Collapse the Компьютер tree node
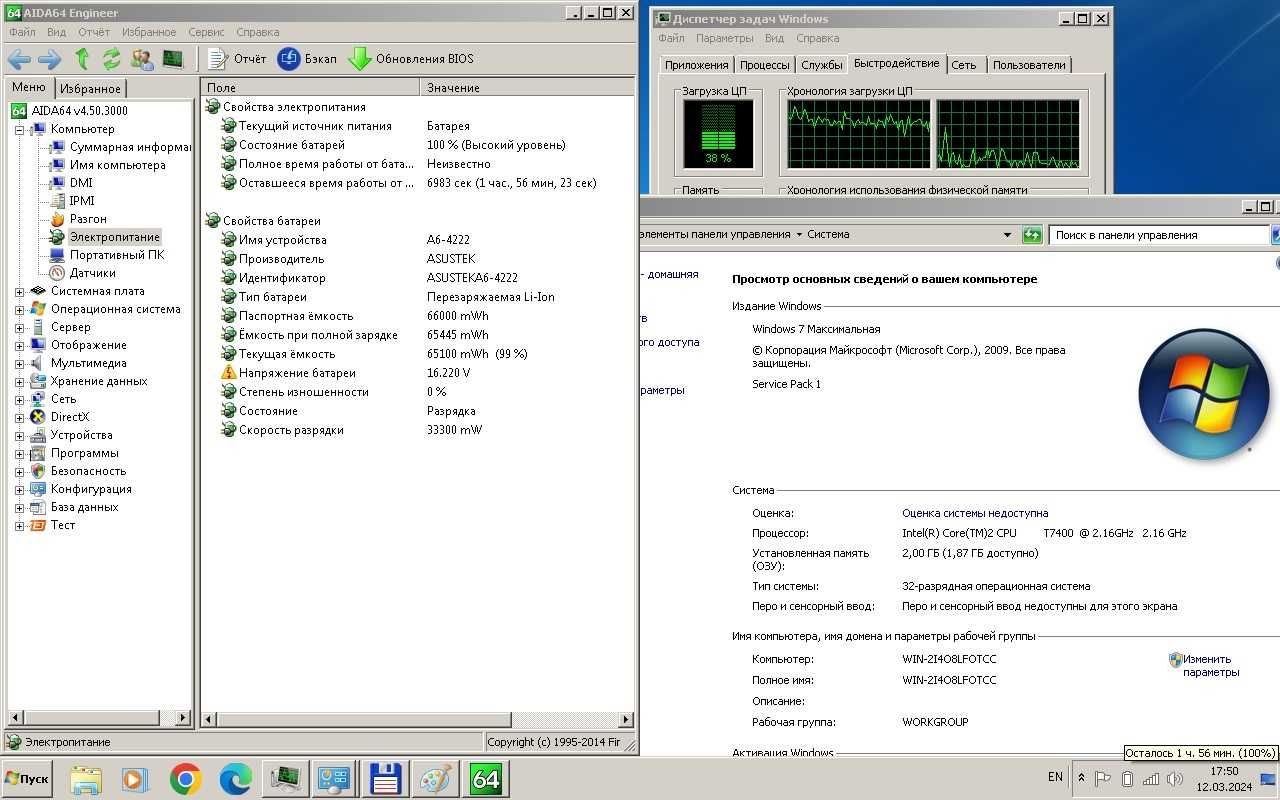1280x800 pixels. (x=19, y=129)
